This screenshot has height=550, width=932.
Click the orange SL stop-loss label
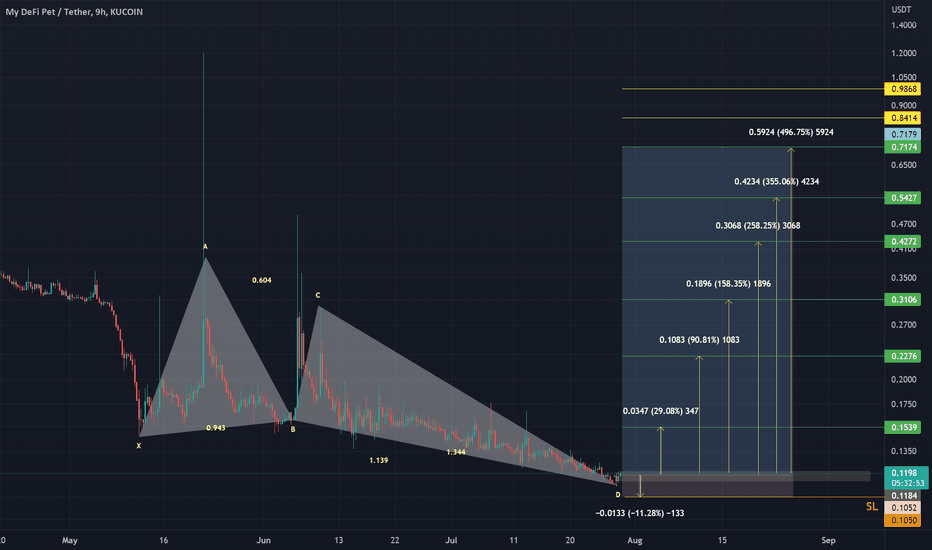tap(871, 507)
